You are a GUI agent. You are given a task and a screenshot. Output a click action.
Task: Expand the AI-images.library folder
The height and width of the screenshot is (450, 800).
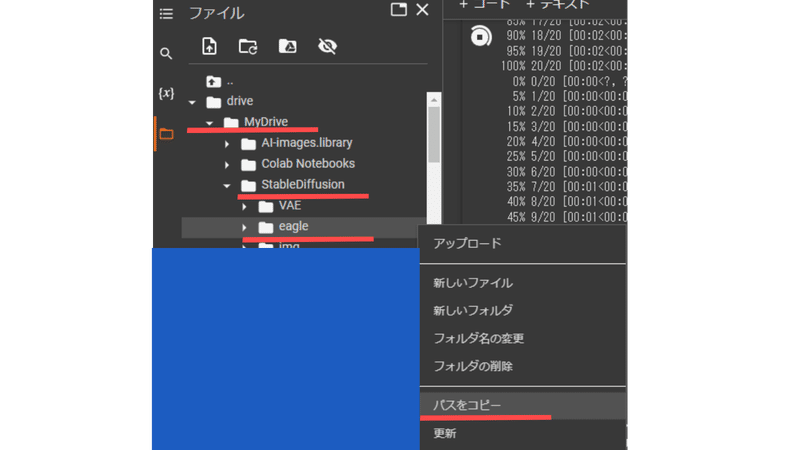click(x=227, y=144)
